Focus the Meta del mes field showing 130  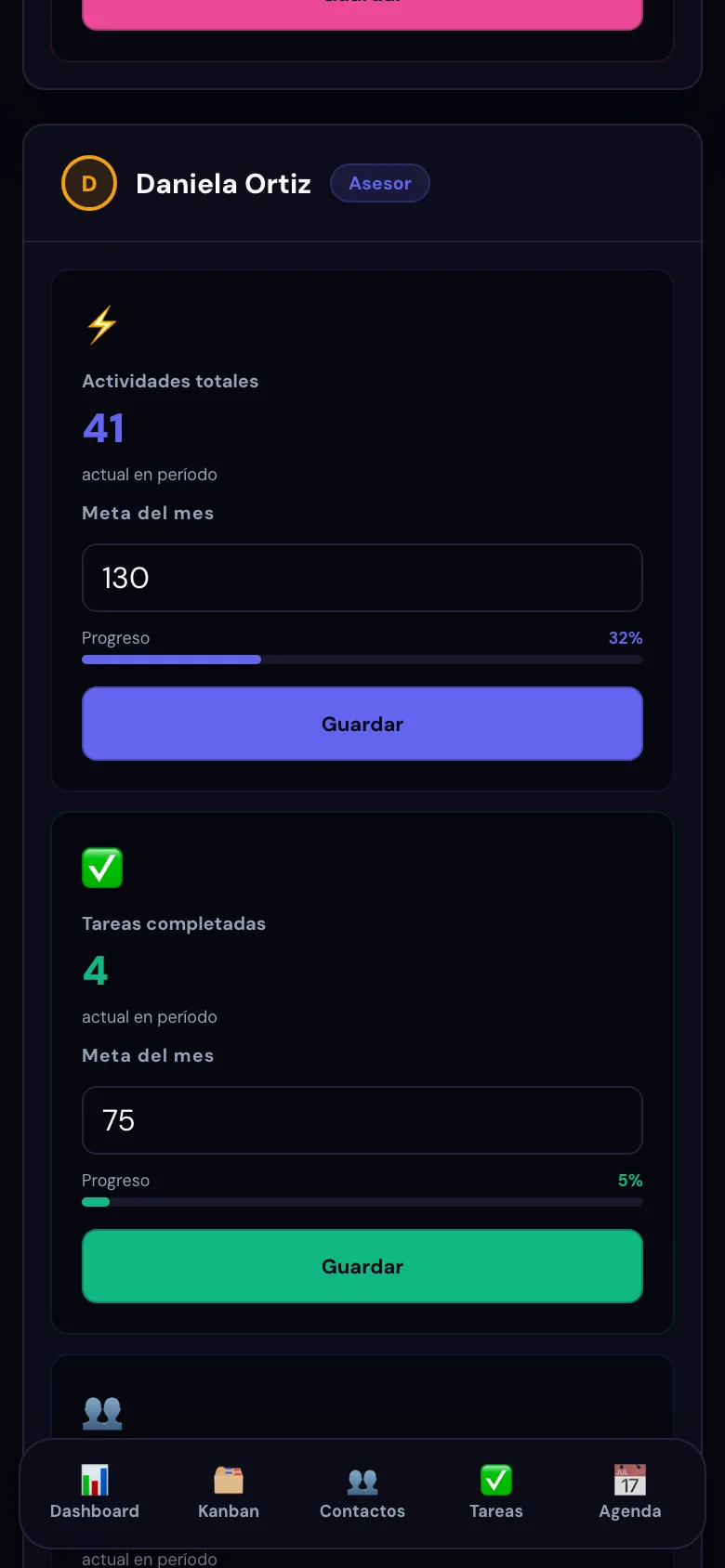click(362, 578)
